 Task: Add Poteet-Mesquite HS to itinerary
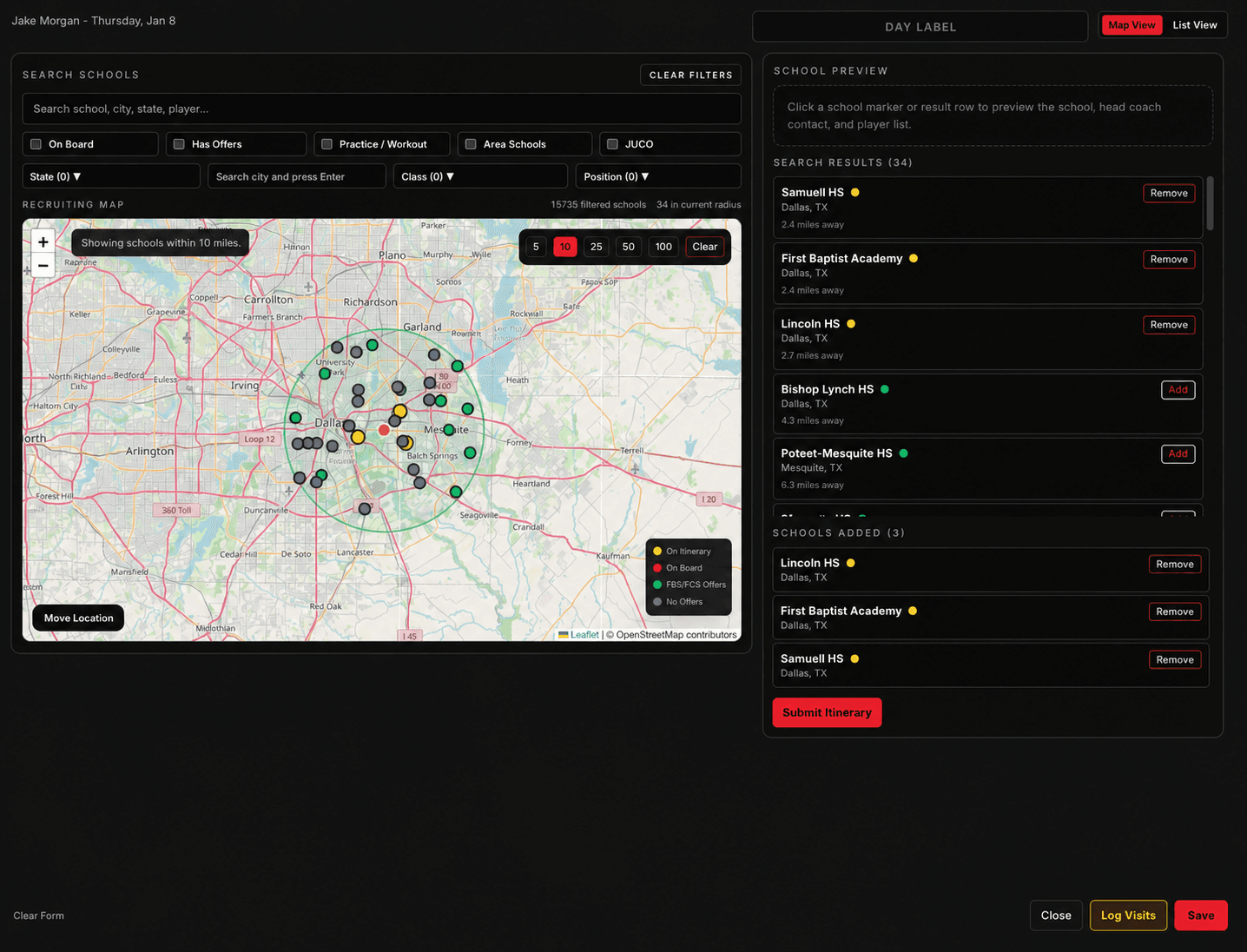(1178, 454)
